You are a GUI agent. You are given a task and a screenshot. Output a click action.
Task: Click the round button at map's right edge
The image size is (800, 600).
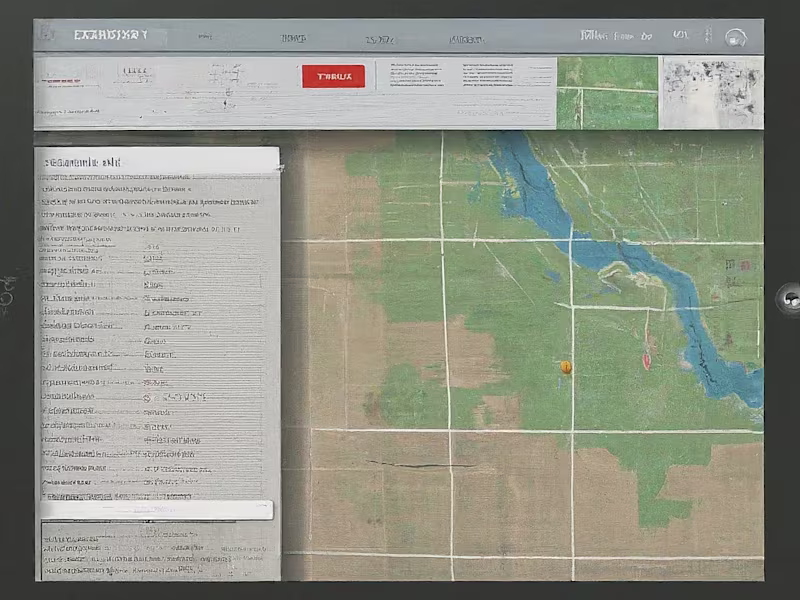tap(789, 299)
